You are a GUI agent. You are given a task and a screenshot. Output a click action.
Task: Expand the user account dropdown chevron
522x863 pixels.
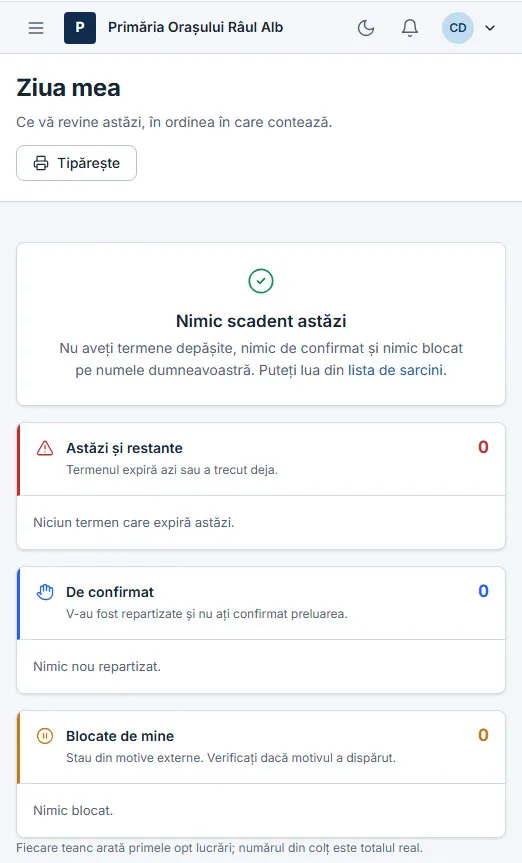[490, 28]
